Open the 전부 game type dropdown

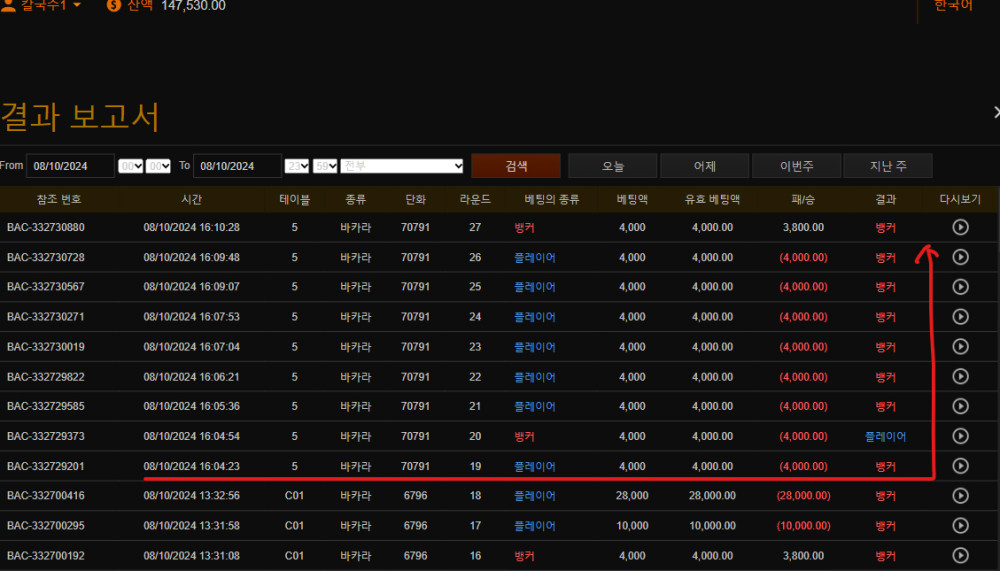402,166
